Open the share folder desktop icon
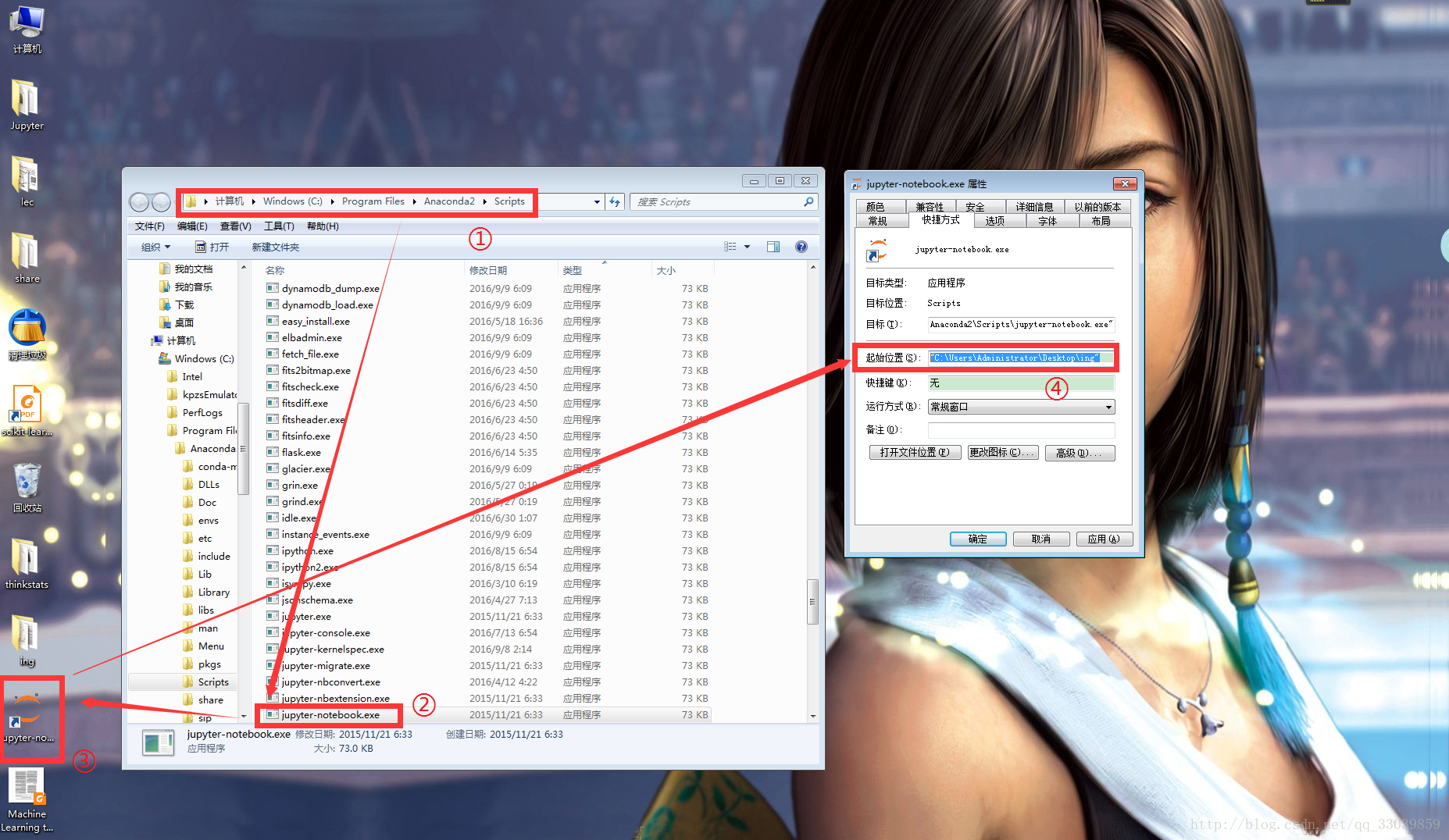The image size is (1449, 840). click(x=27, y=258)
